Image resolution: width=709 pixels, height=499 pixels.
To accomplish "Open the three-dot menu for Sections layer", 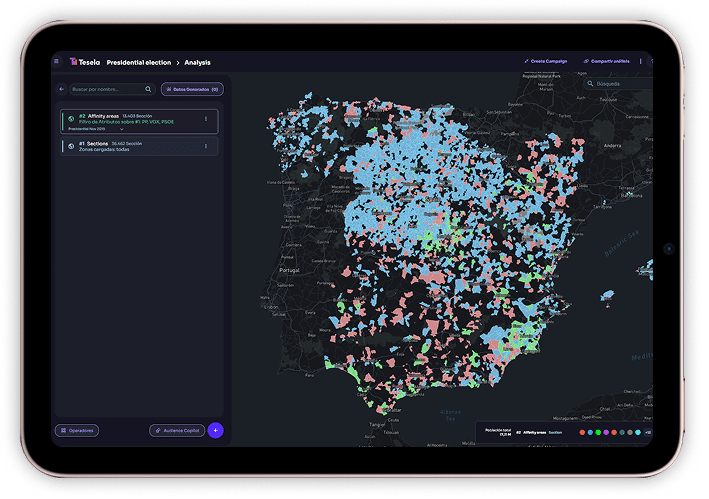I will (x=206, y=145).
